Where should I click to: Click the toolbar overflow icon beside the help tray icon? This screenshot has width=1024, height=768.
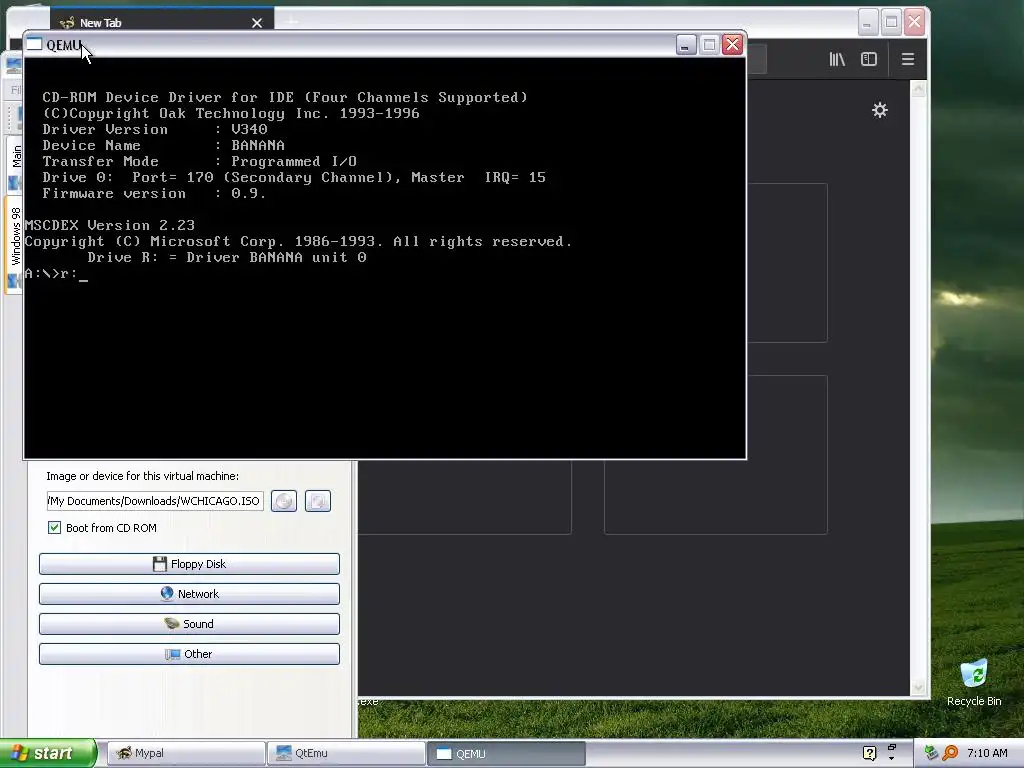(x=891, y=752)
